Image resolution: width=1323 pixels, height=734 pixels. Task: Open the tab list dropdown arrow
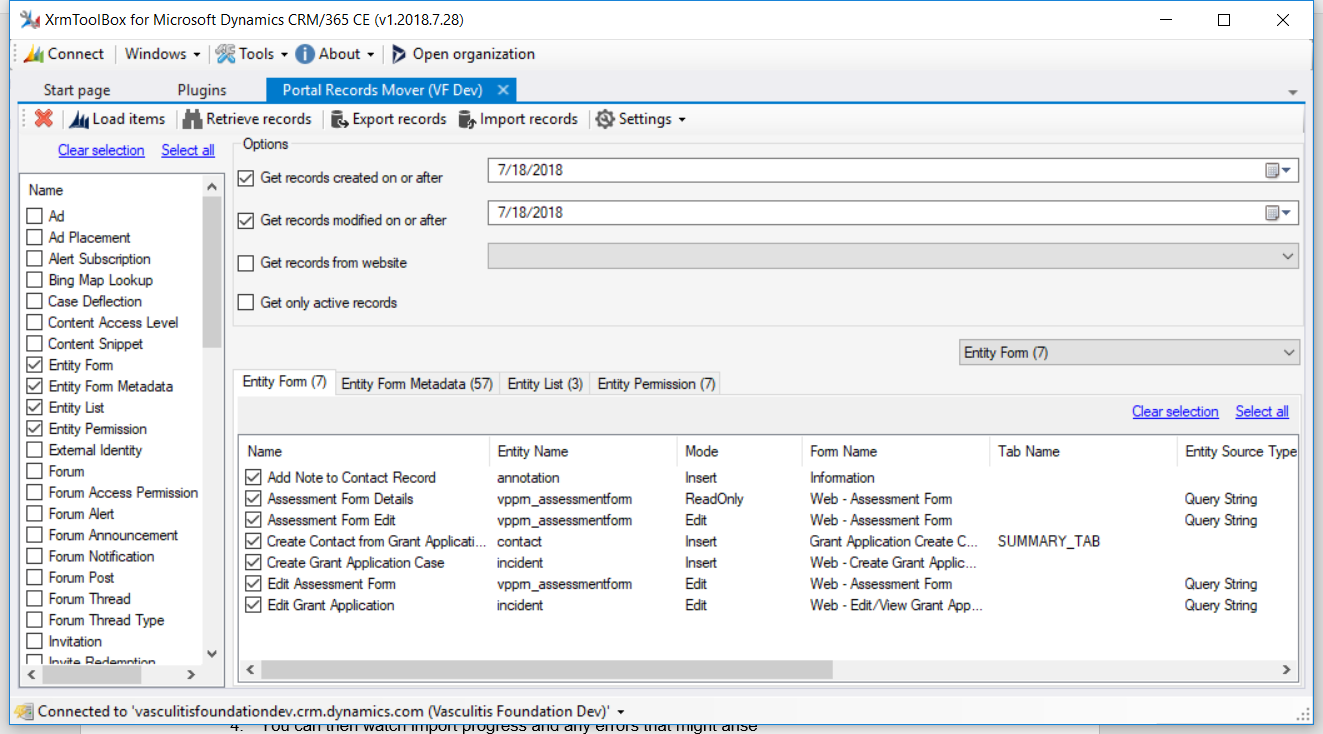pos(1293,92)
